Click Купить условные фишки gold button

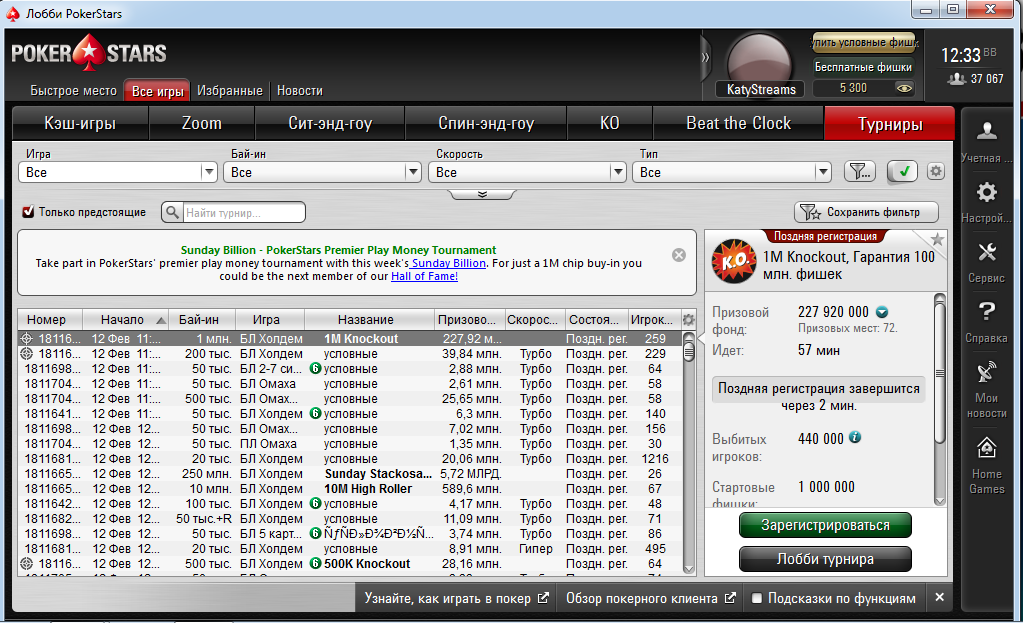[863, 42]
